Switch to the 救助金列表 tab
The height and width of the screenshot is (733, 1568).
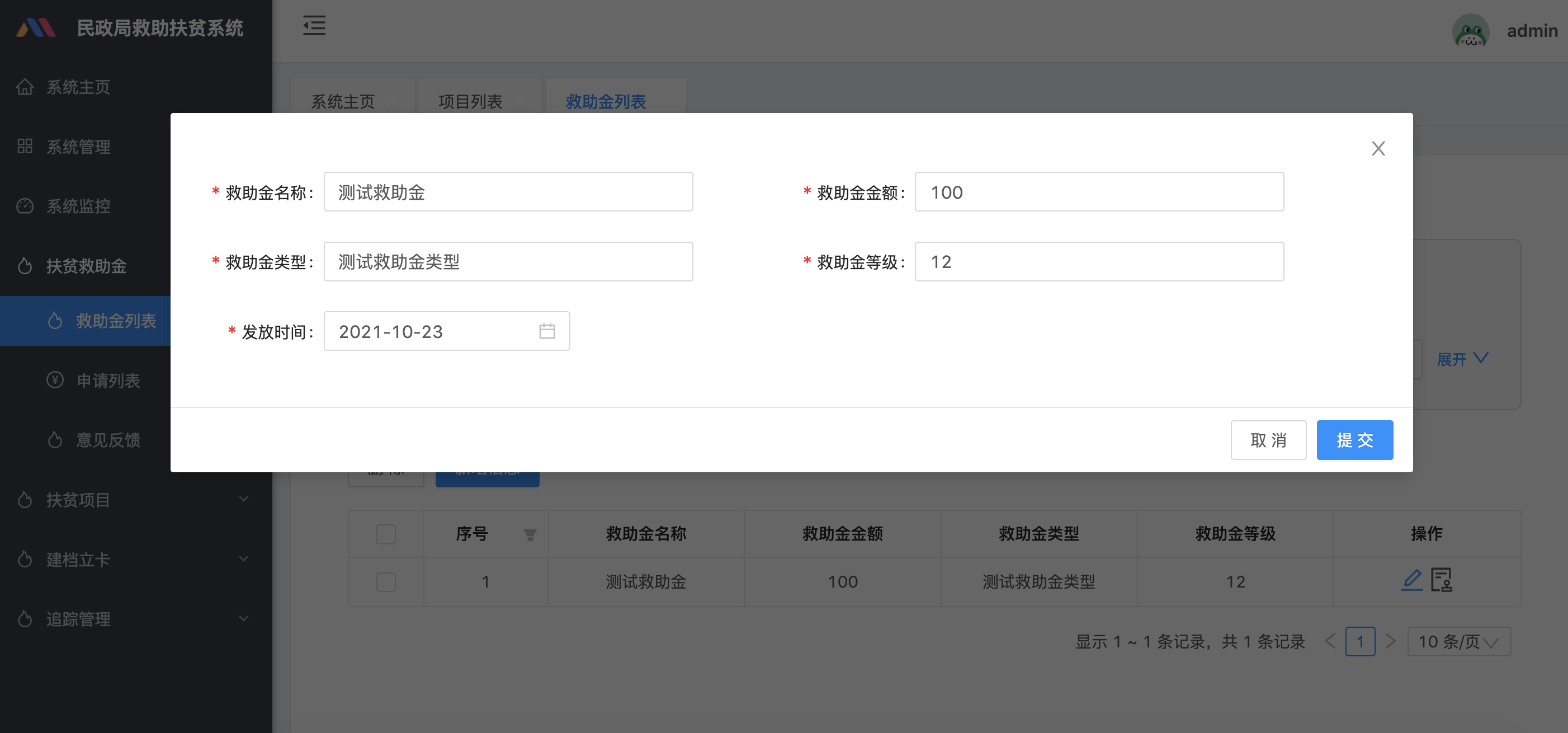click(606, 101)
